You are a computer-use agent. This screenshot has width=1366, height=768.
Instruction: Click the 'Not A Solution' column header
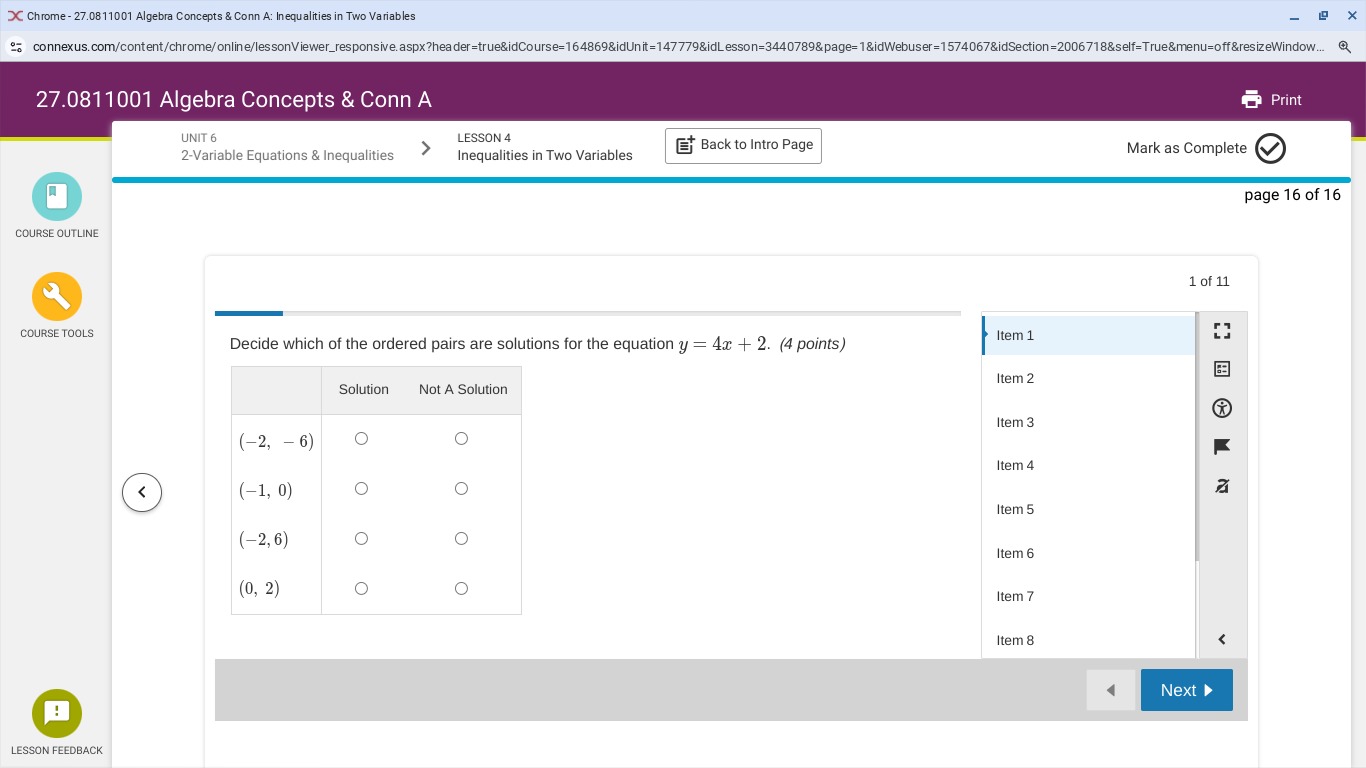[x=463, y=390]
